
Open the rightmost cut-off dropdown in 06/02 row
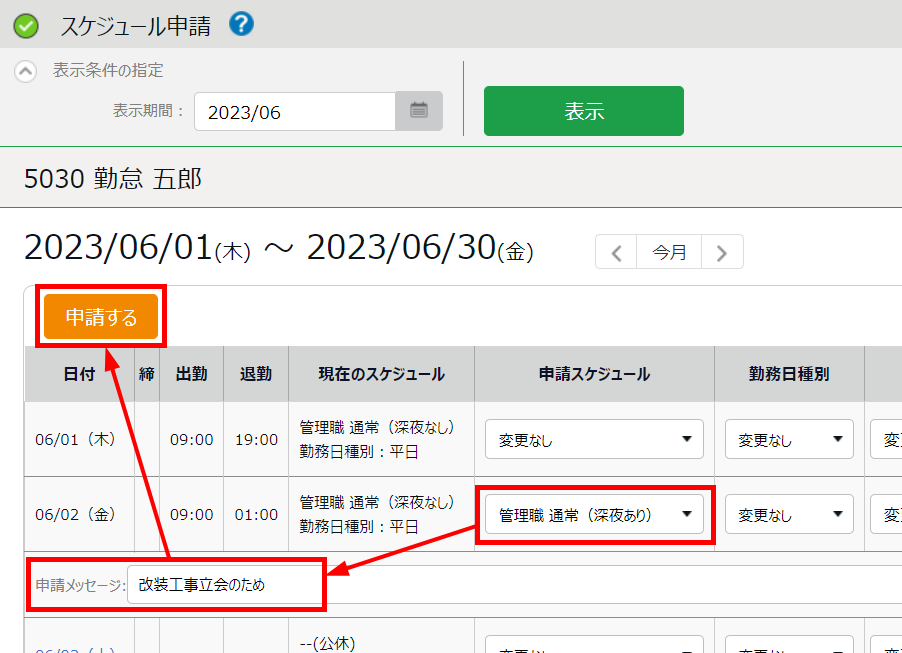[886, 515]
